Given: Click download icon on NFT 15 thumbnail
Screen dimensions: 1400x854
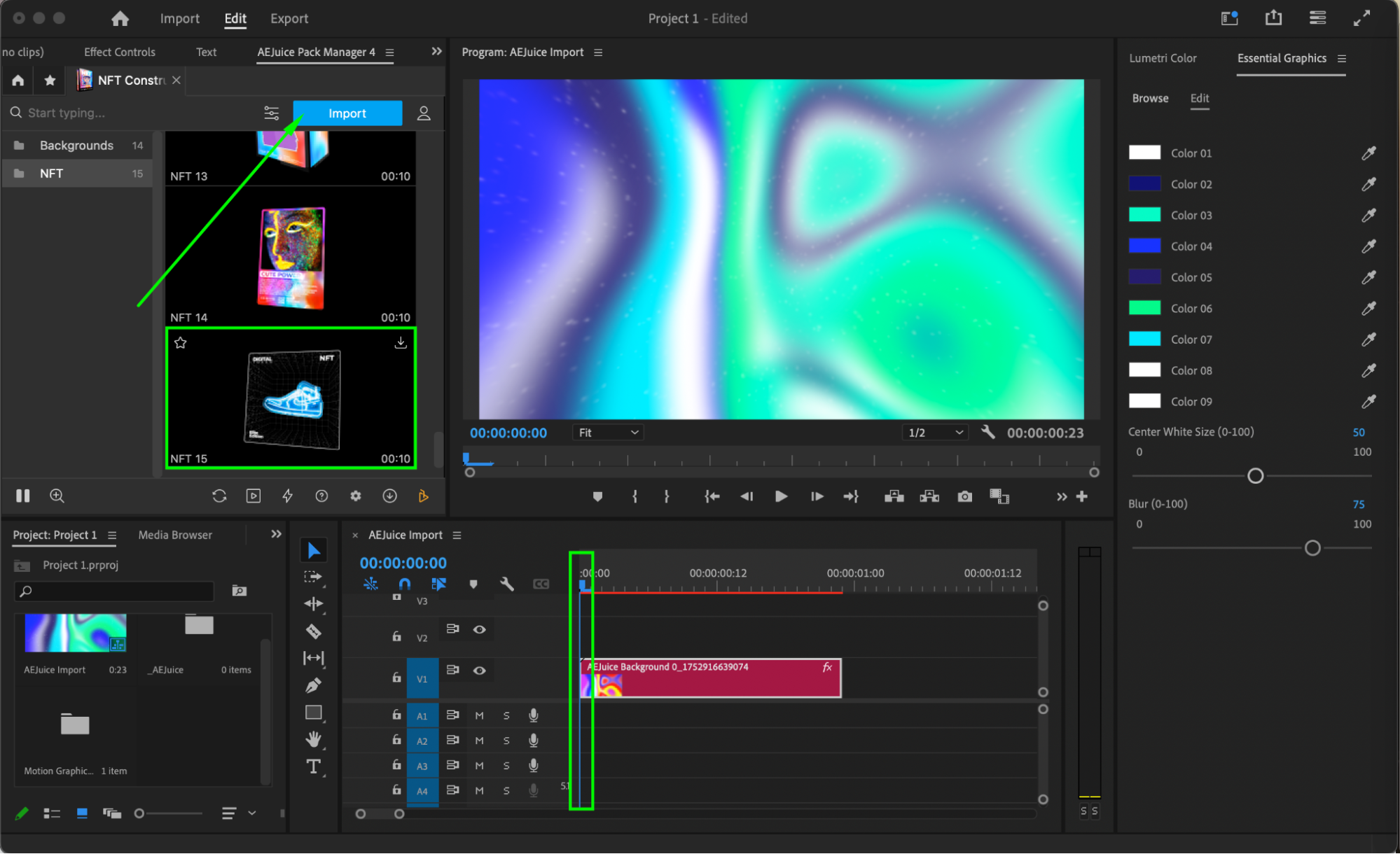Looking at the screenshot, I should pos(401,343).
